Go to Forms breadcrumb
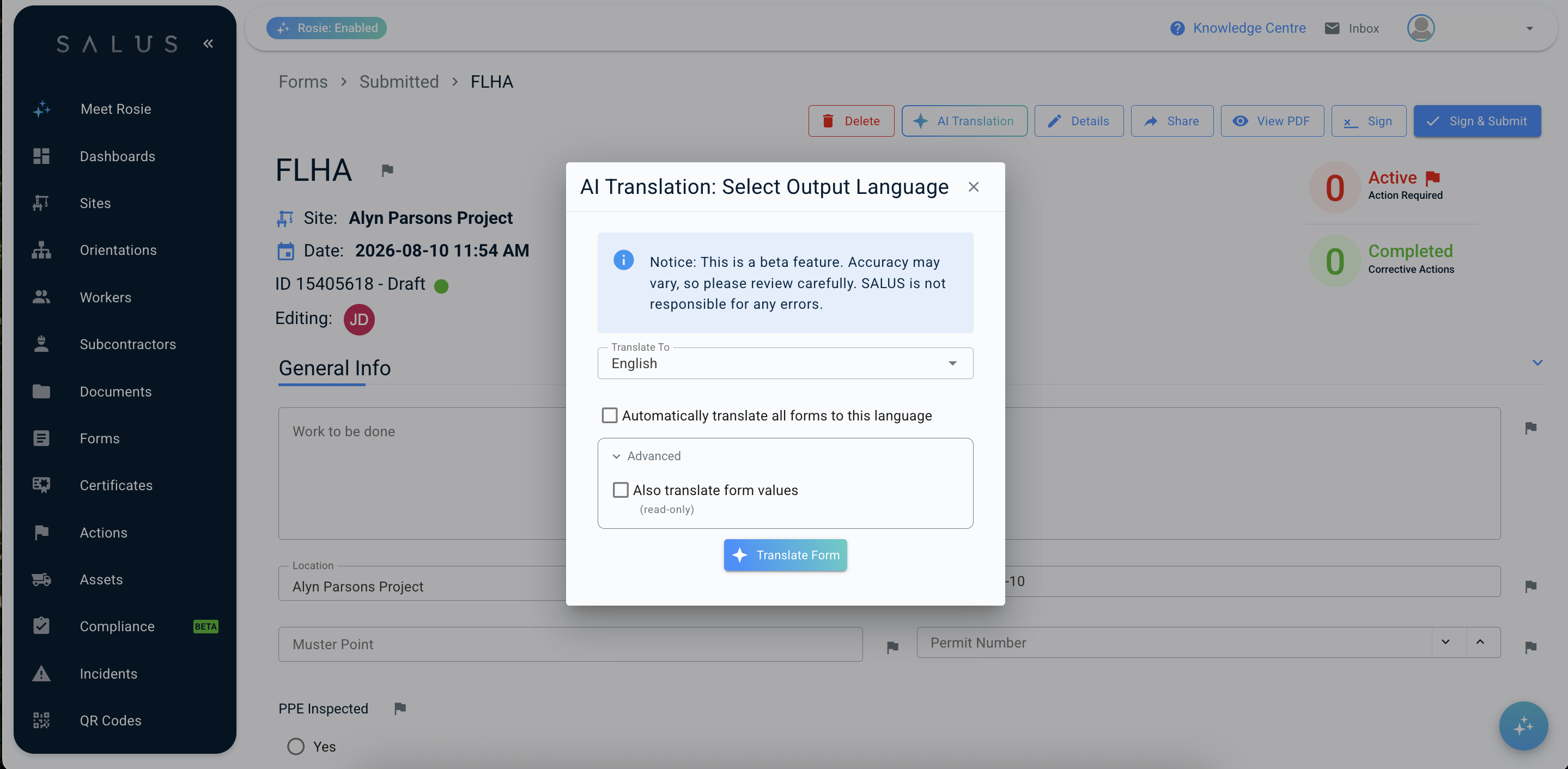 click(303, 82)
